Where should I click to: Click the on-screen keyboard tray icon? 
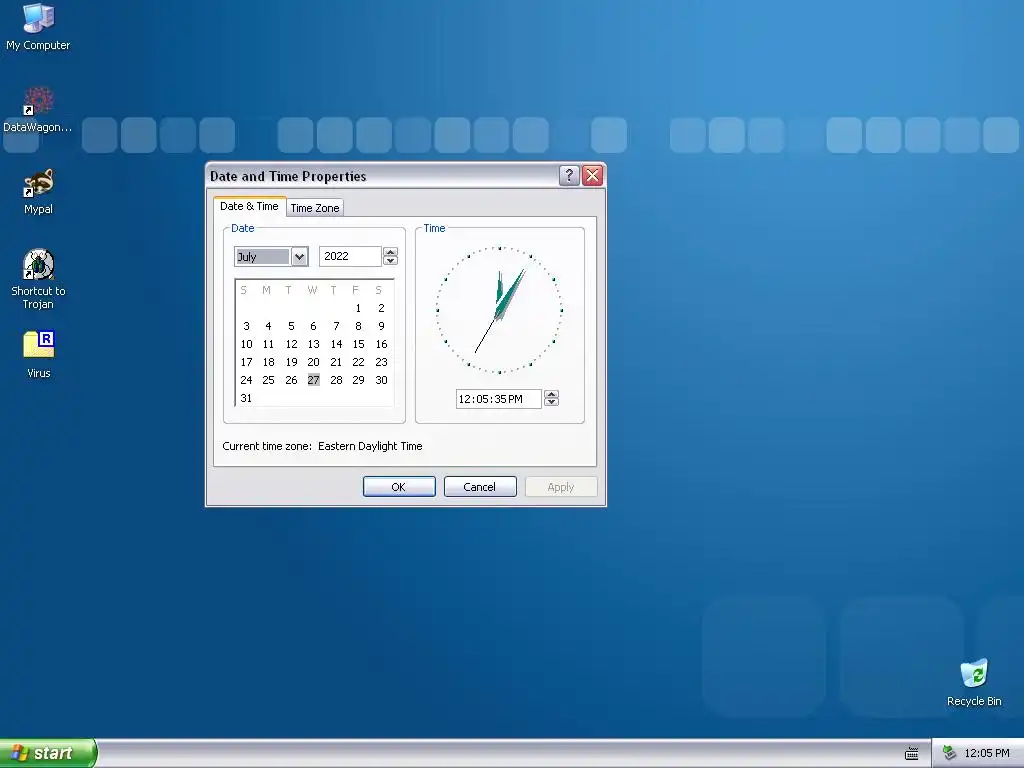coord(912,754)
